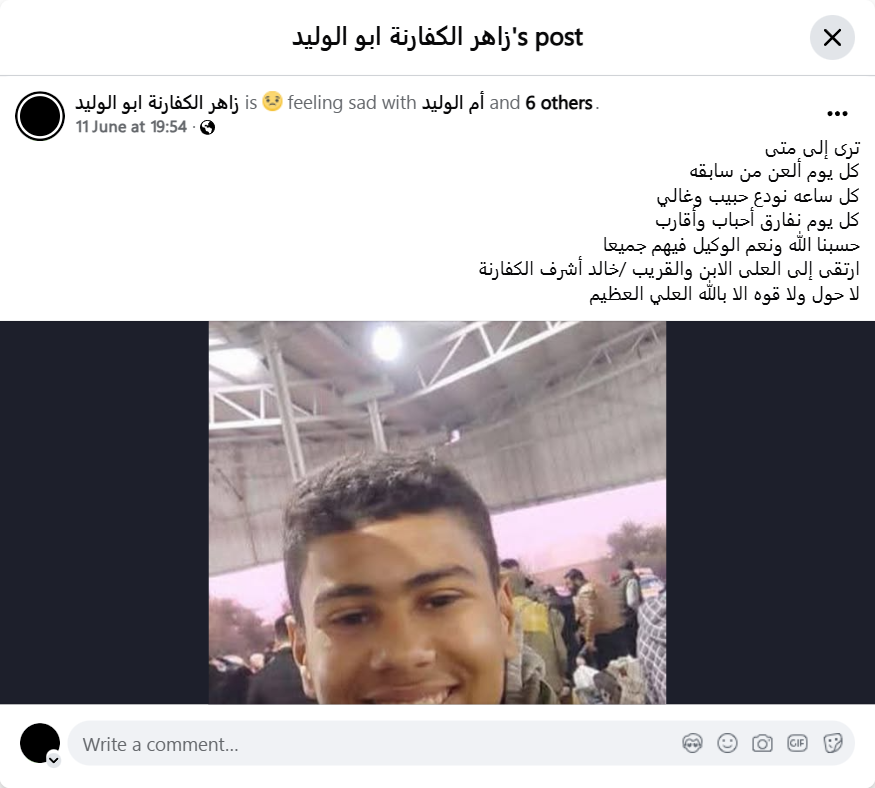Open the author name زاهر الكفارنة ابو الوليد

(157, 103)
